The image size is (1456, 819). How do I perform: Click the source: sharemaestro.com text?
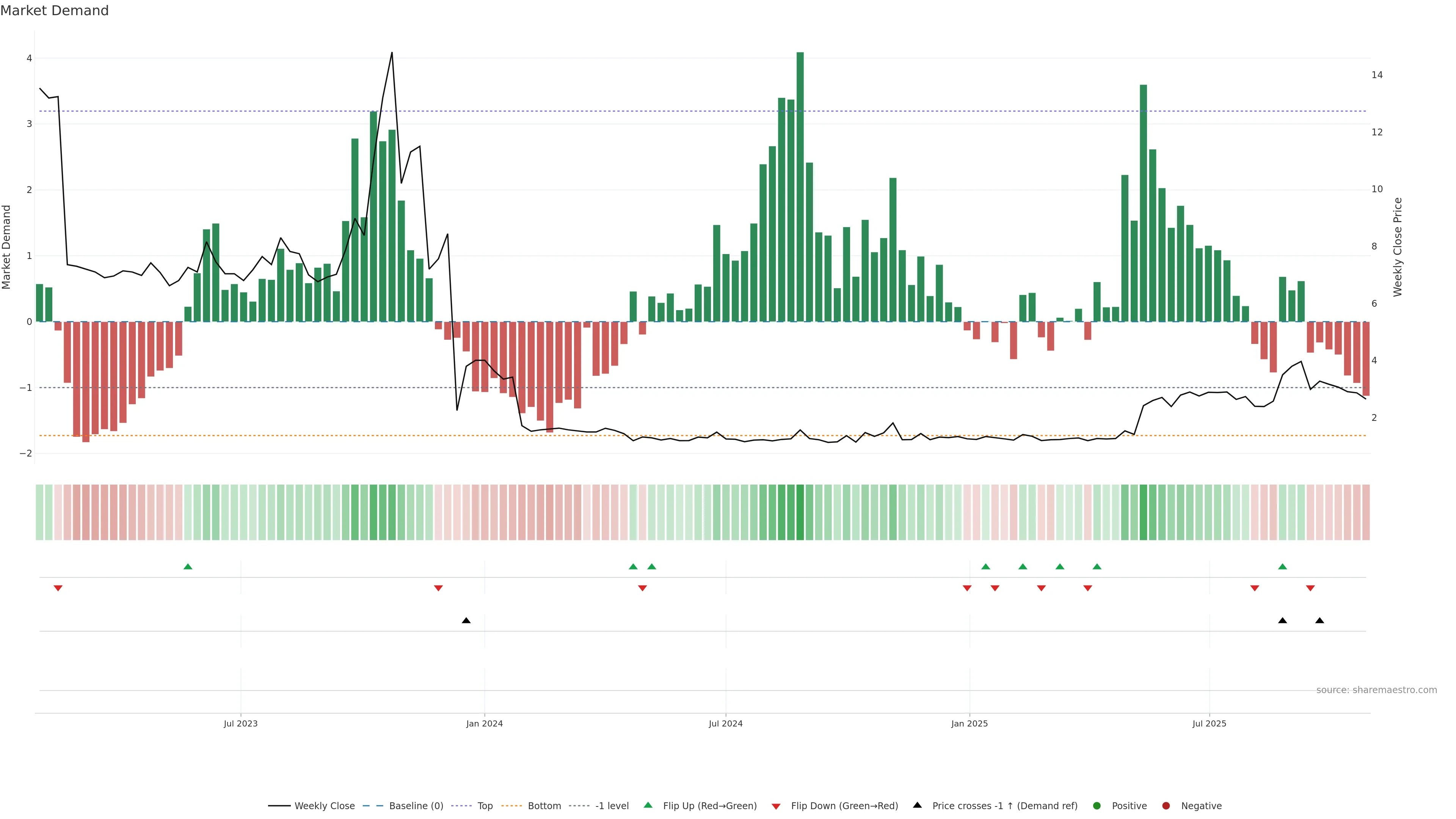pyautogui.click(x=1376, y=690)
